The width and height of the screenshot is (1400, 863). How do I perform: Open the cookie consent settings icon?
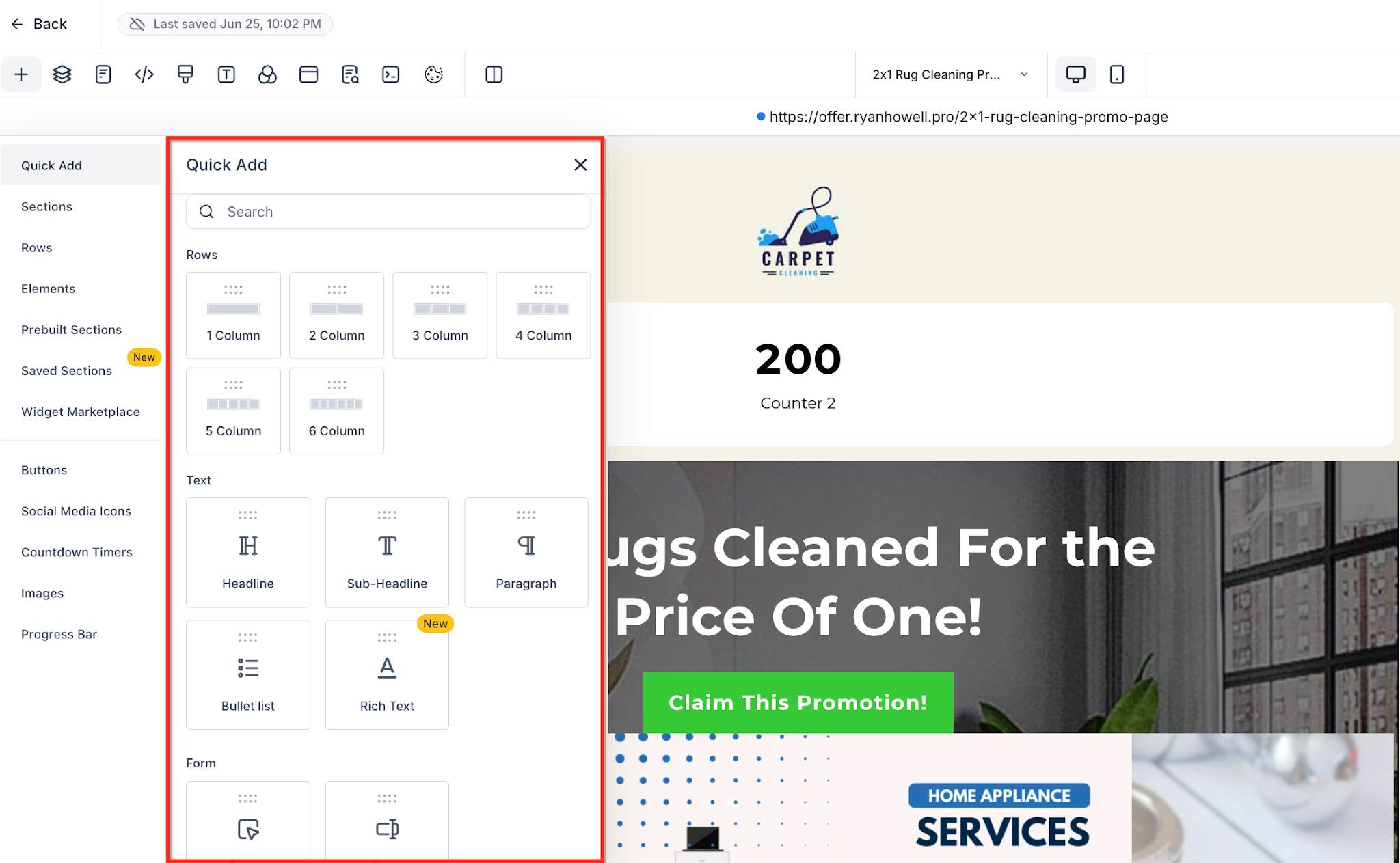433,74
